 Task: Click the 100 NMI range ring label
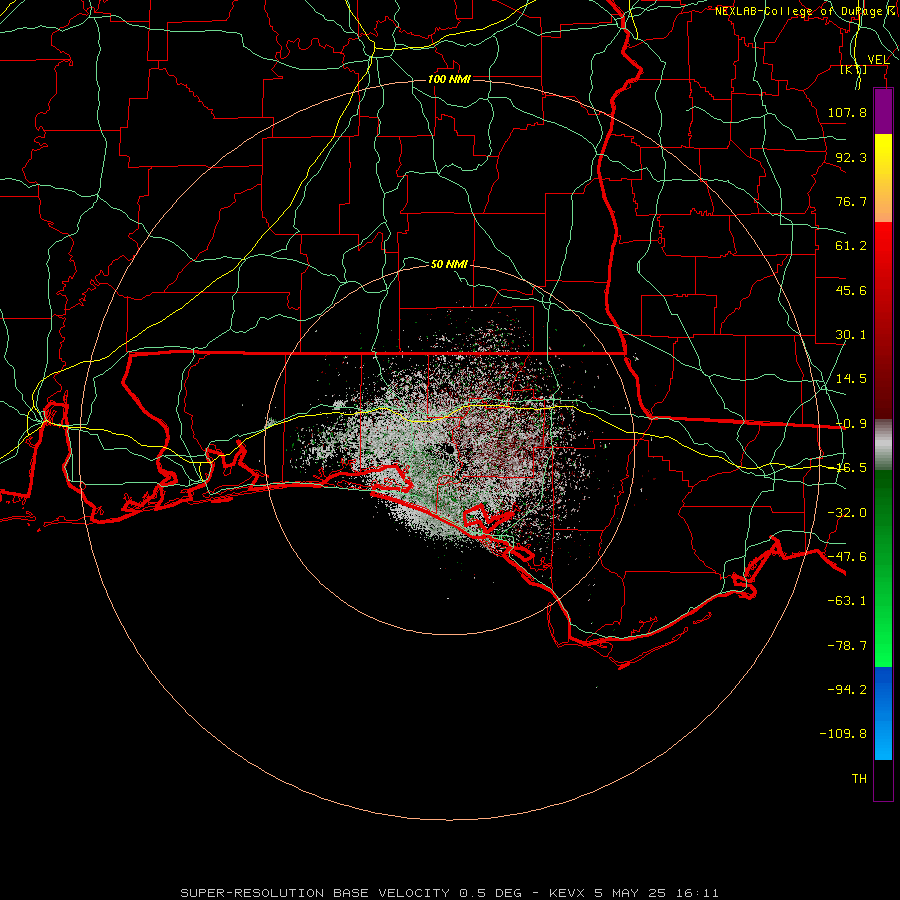click(x=449, y=79)
